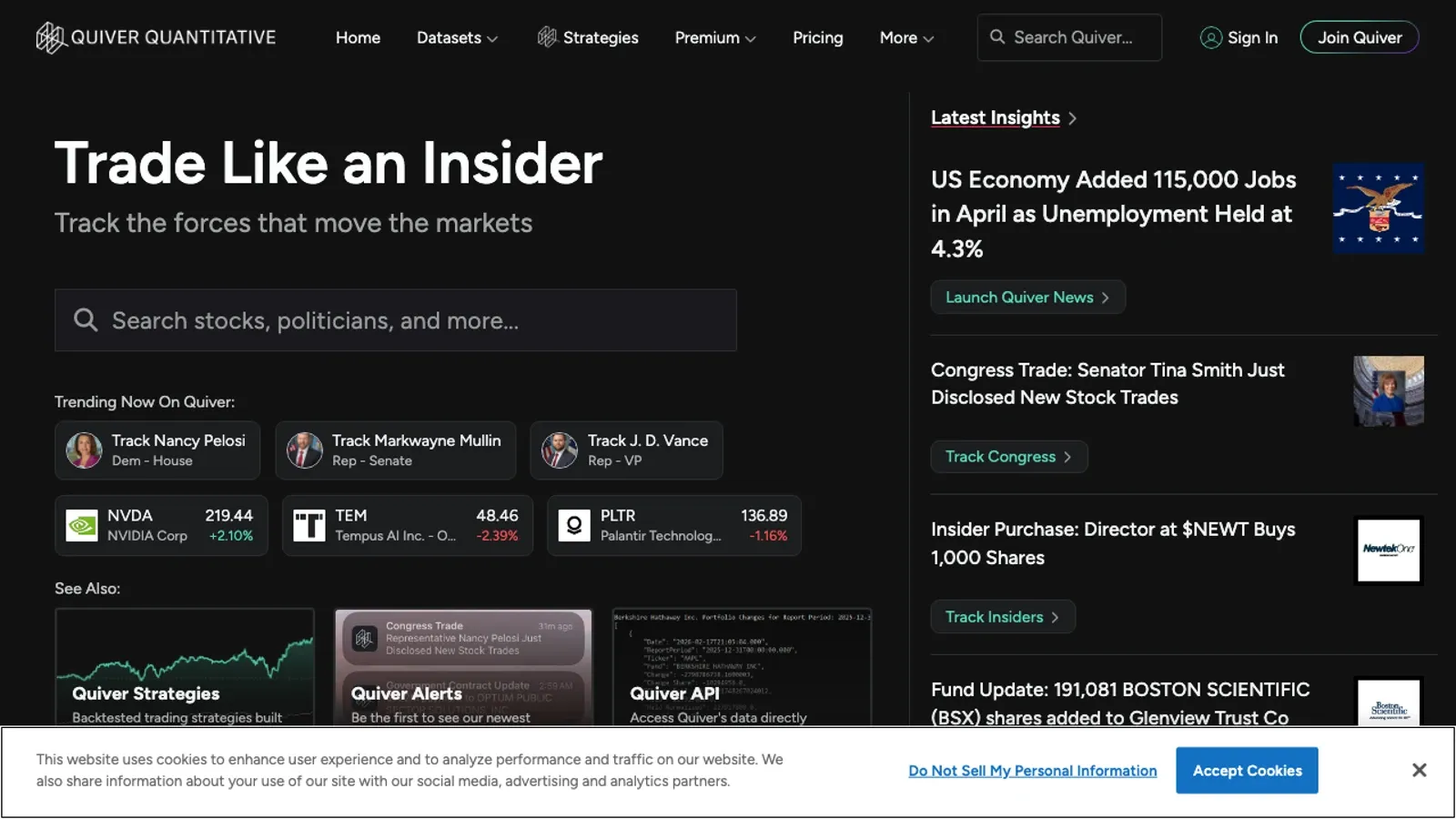This screenshot has width=1456, height=819.
Task: Open the Quiver Strategies thumbnail card
Action: (x=185, y=667)
